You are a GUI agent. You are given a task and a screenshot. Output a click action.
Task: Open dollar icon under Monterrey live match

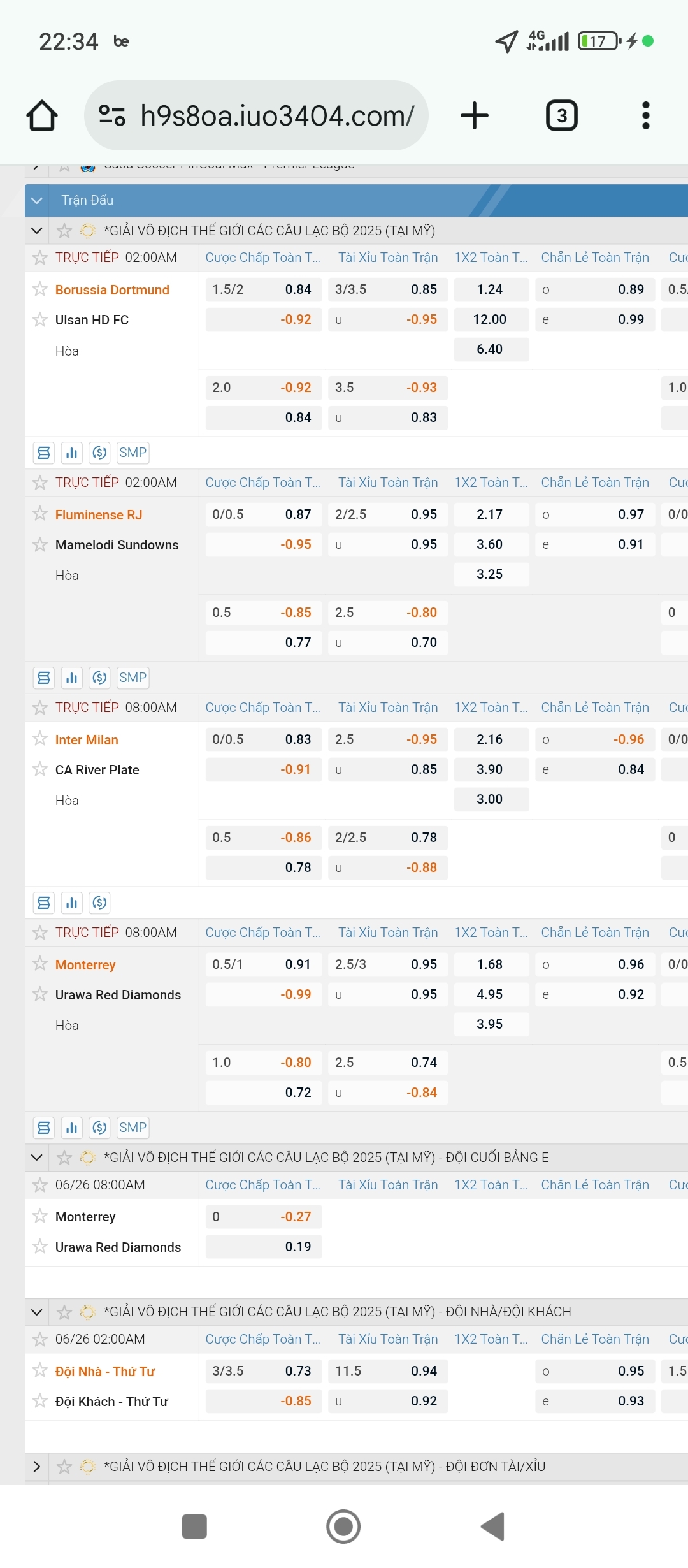[99, 1128]
